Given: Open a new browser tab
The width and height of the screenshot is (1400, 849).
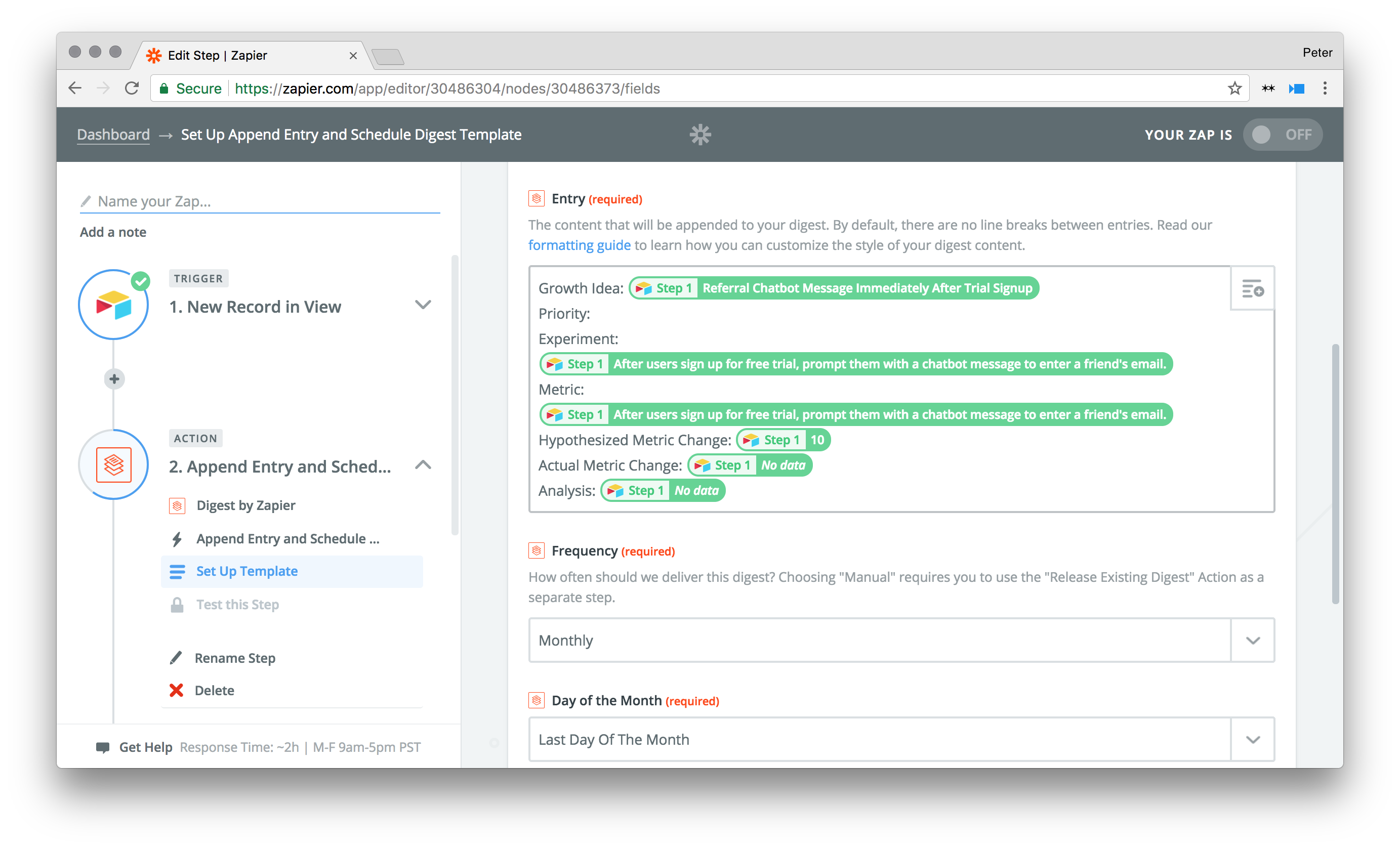Looking at the screenshot, I should (x=388, y=56).
